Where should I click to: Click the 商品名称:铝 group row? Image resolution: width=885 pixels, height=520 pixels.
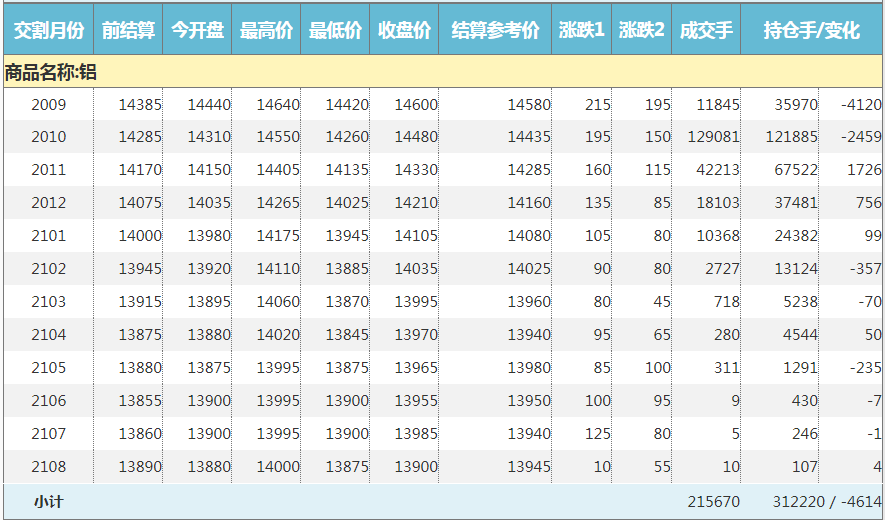[x=51, y=72]
